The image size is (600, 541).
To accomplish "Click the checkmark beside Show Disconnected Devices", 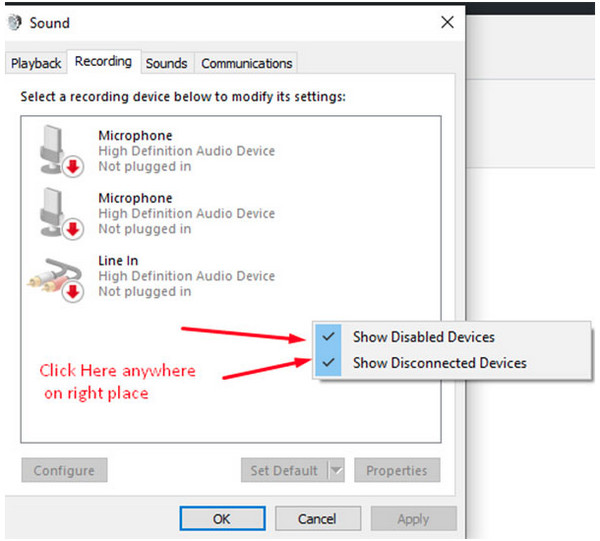I will pyautogui.click(x=328, y=362).
